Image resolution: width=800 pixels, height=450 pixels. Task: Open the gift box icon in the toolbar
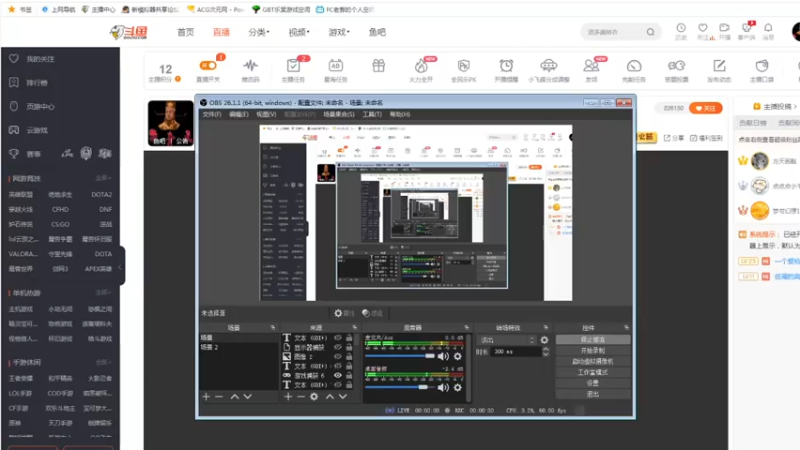click(x=379, y=66)
